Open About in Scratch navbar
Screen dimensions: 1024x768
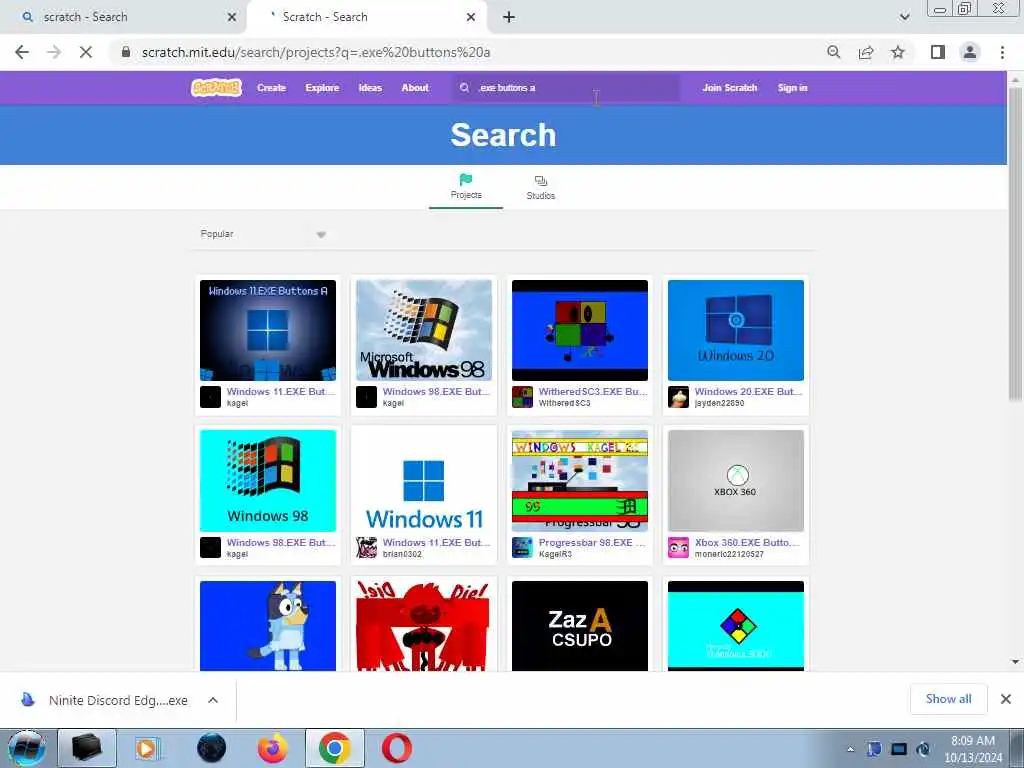pyautogui.click(x=415, y=88)
